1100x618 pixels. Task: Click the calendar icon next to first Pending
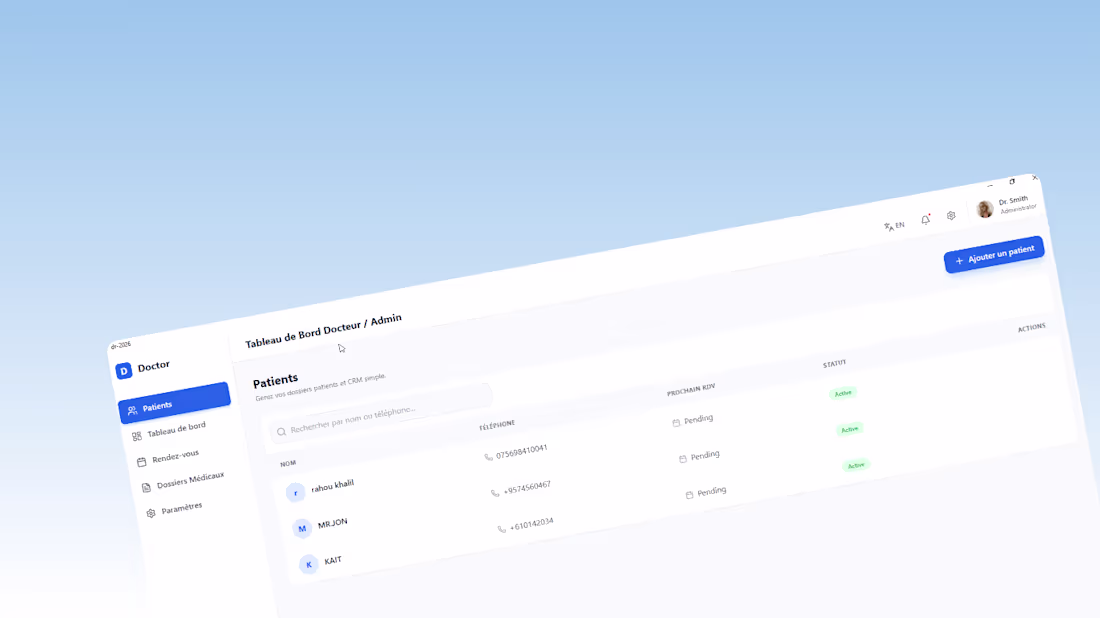click(x=677, y=423)
